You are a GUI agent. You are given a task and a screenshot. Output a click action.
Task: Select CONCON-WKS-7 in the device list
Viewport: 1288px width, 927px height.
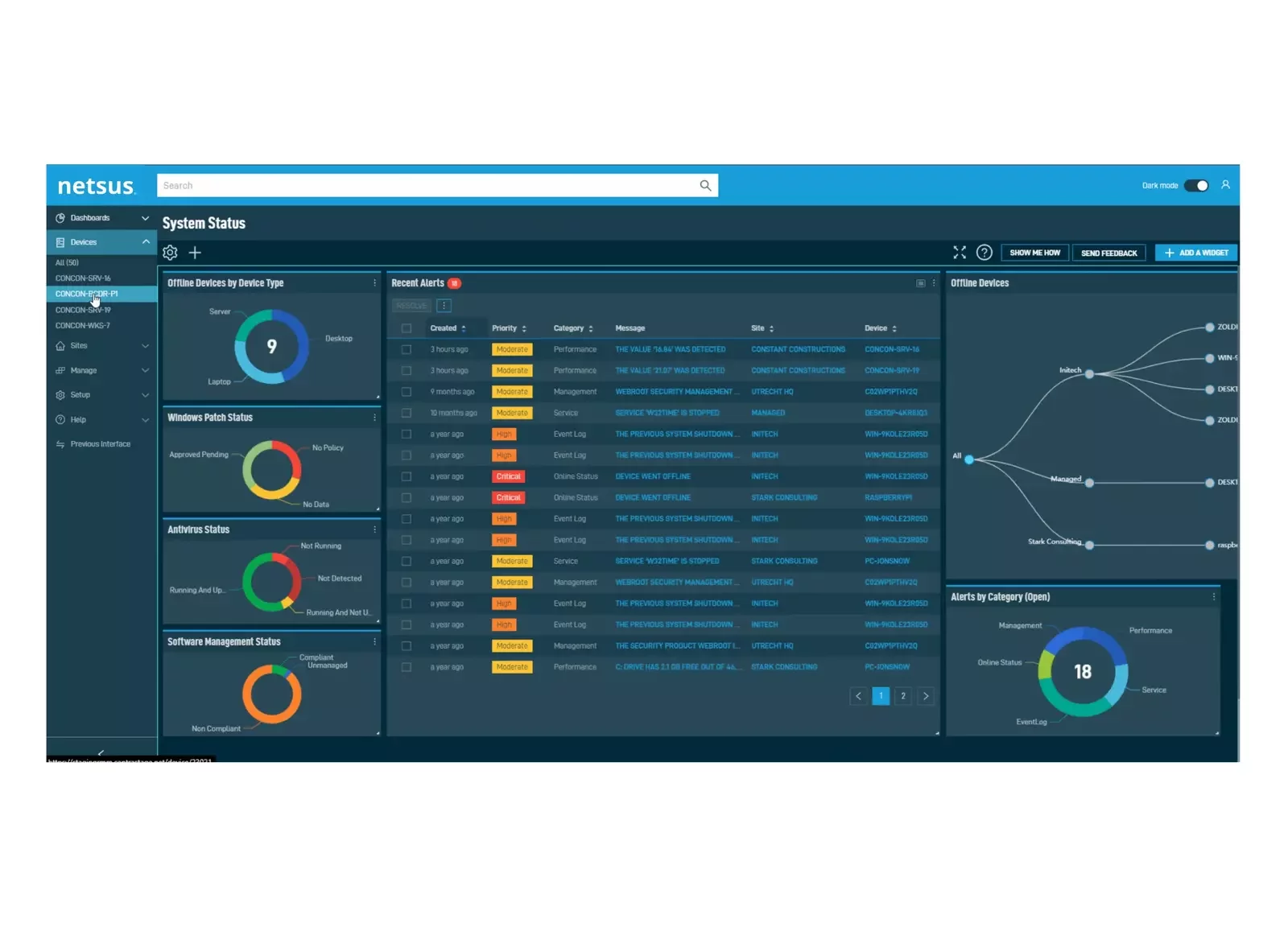[x=83, y=326]
